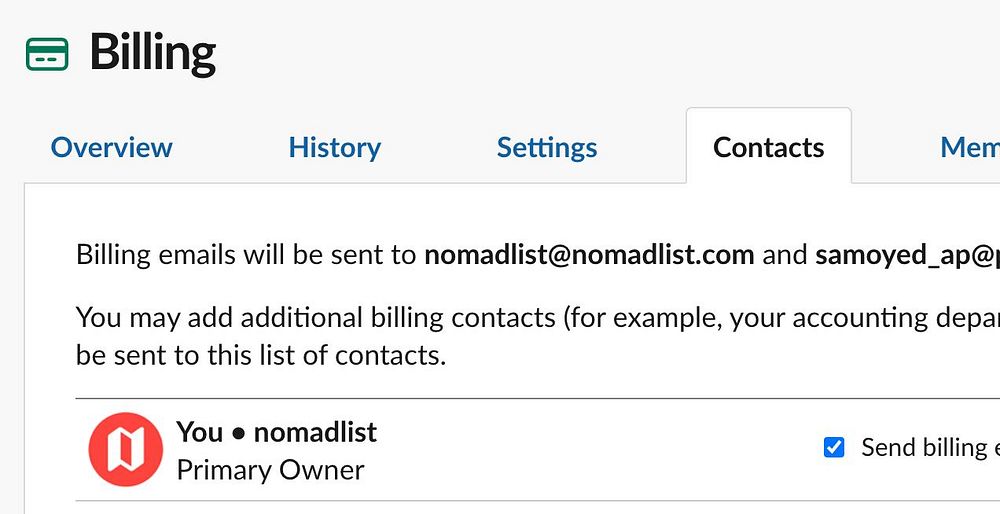Click the Billing page heading

(x=152, y=53)
